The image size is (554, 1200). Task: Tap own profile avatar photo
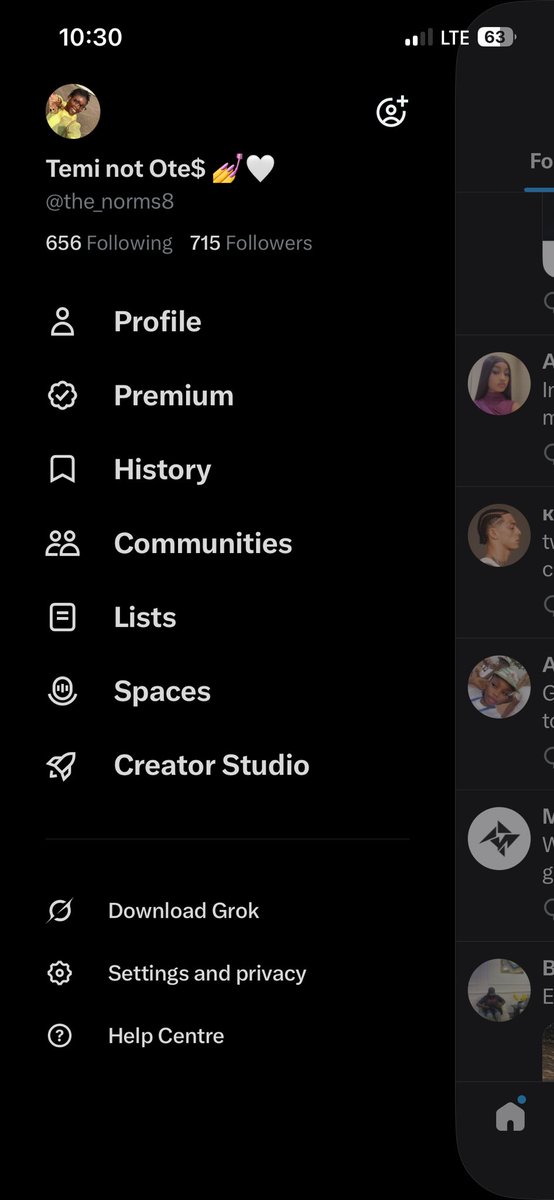click(73, 111)
